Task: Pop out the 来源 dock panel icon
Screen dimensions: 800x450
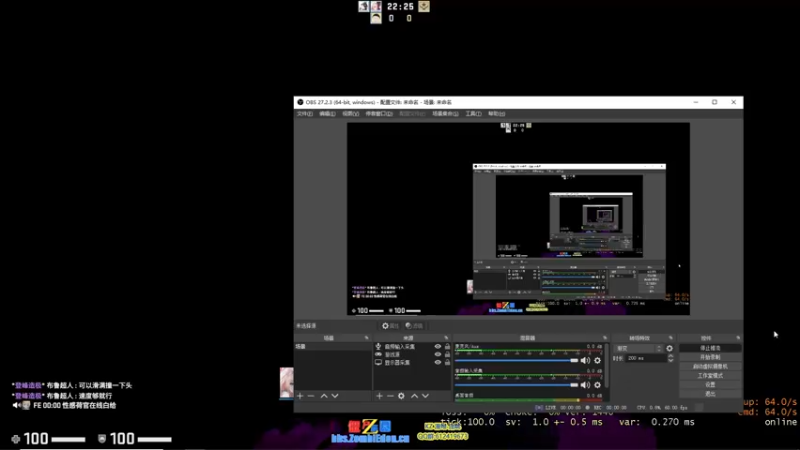Action: (x=446, y=338)
